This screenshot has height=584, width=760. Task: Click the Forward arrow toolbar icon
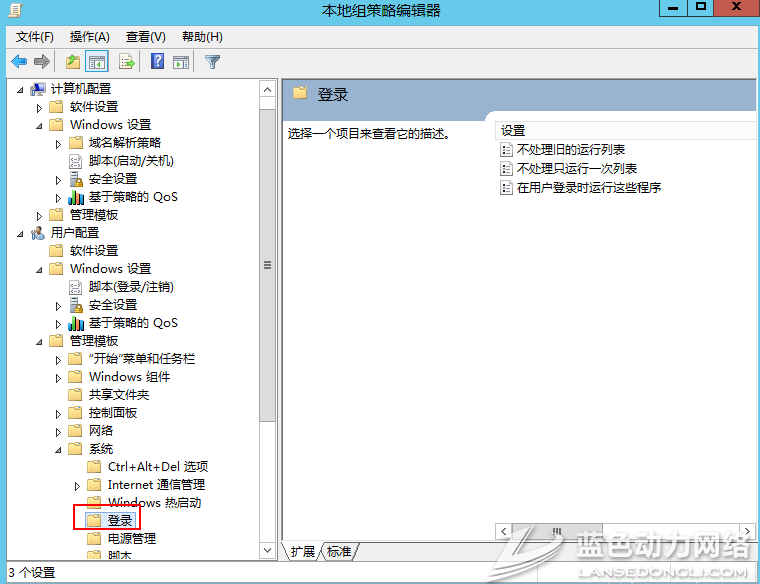click(41, 61)
